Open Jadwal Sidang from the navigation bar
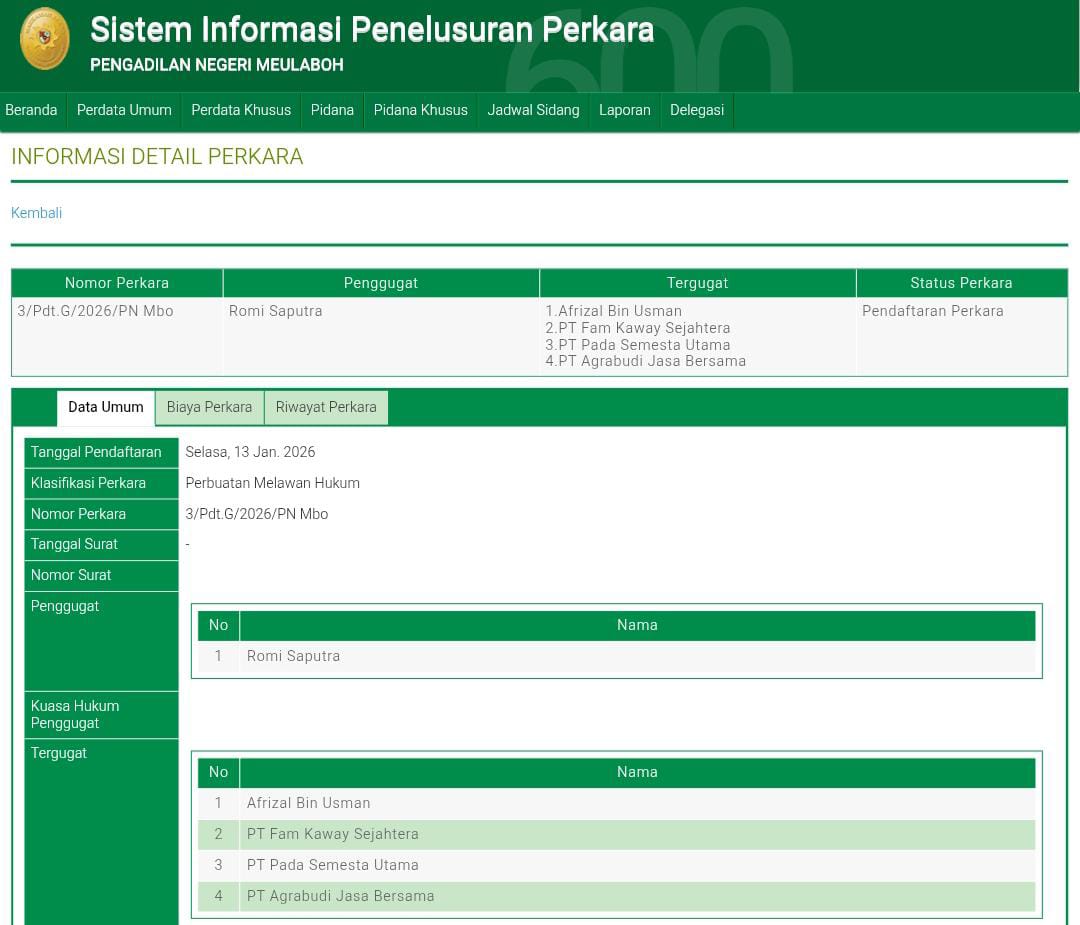The image size is (1080, 925). [533, 110]
